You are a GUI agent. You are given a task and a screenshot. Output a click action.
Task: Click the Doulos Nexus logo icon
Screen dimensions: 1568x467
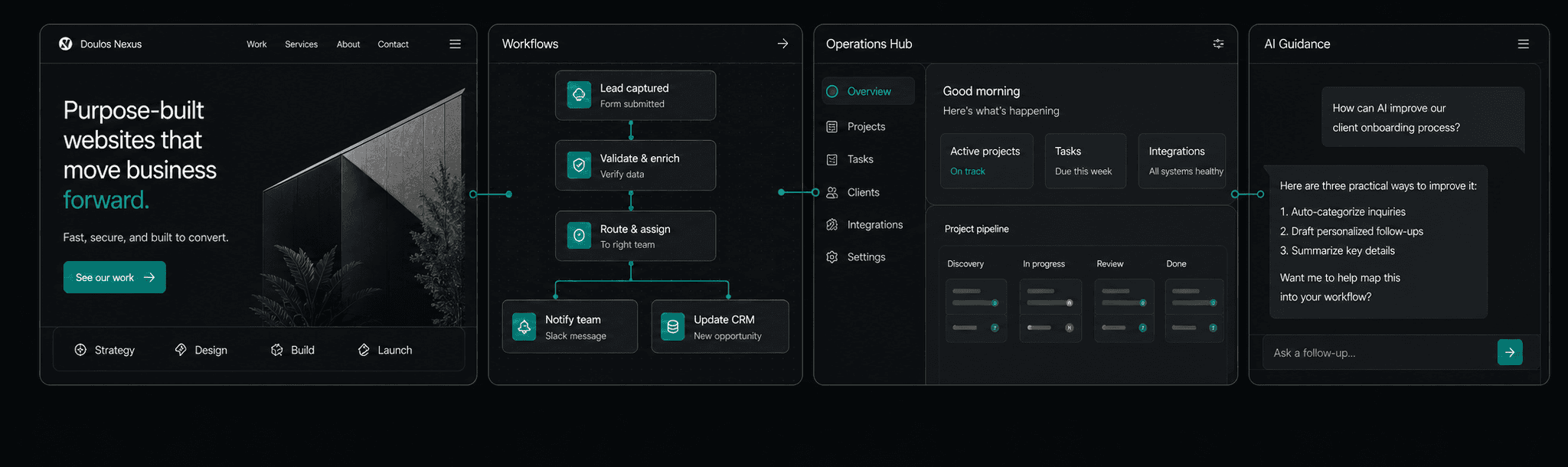point(66,44)
